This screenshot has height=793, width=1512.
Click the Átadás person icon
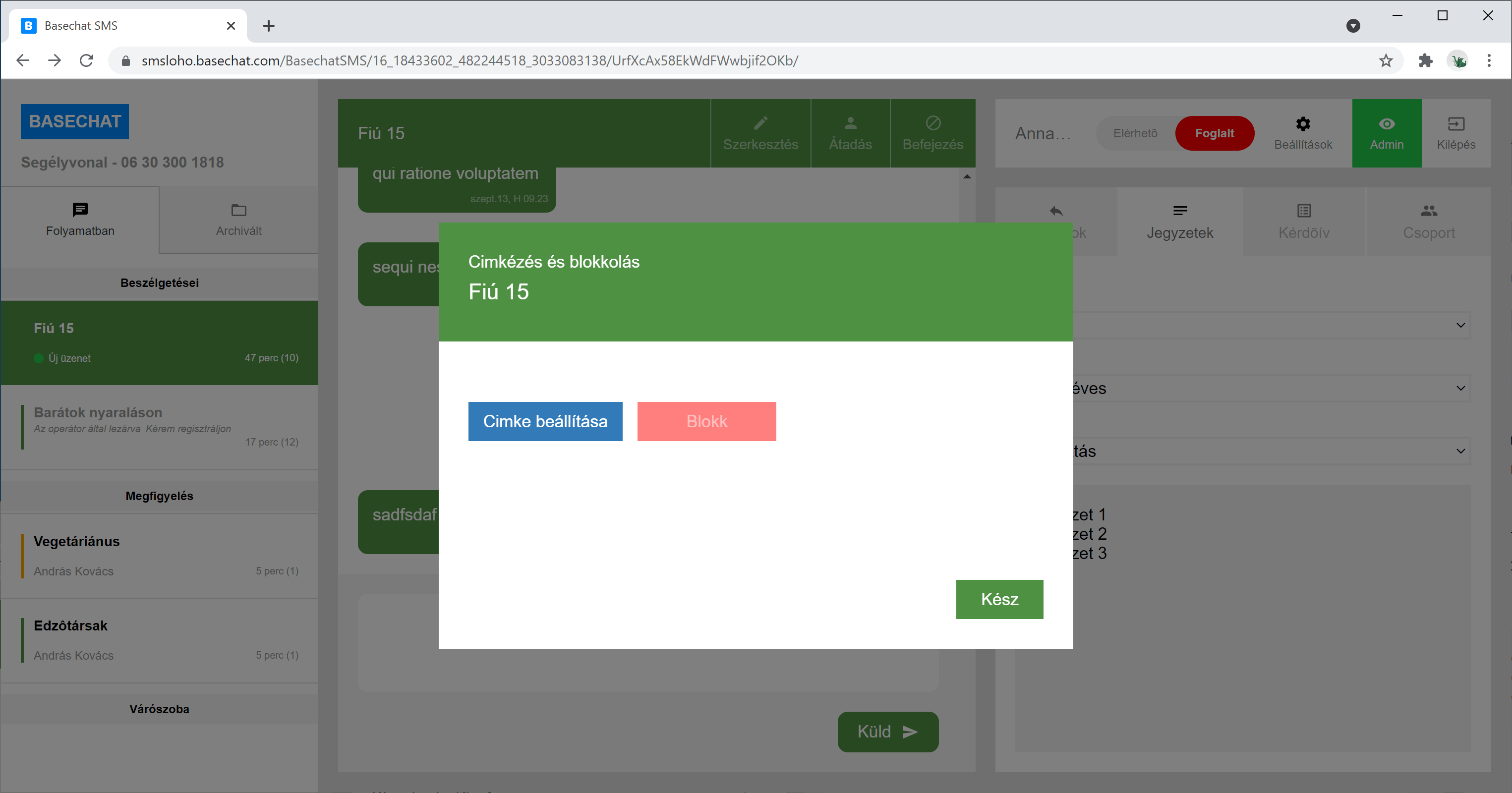(x=850, y=123)
